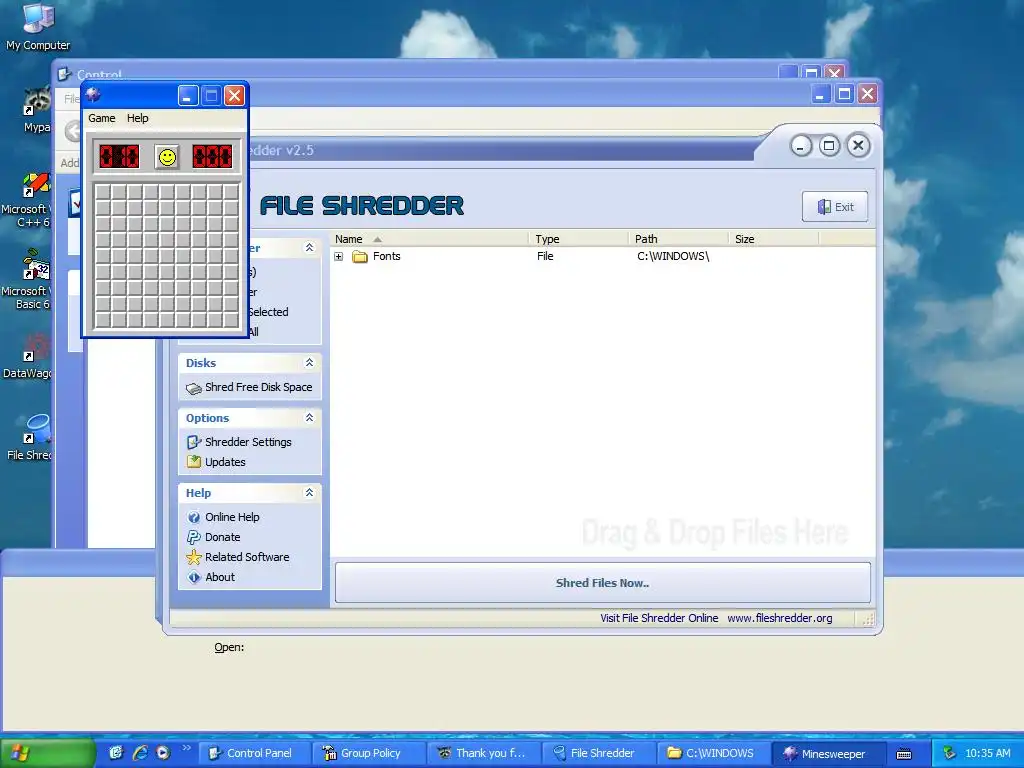The width and height of the screenshot is (1024, 768).
Task: Click the File Shredder desktop shortcut
Action: pyautogui.click(x=29, y=438)
